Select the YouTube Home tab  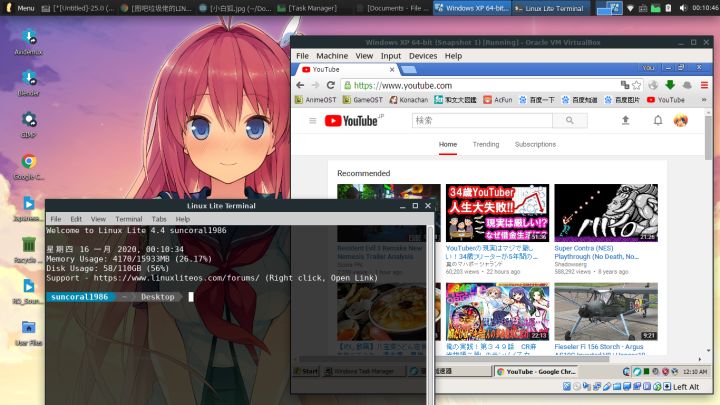point(448,144)
